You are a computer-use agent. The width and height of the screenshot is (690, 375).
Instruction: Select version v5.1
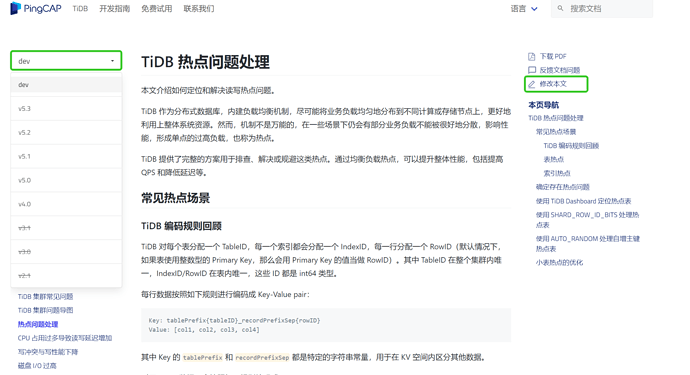pos(66,156)
